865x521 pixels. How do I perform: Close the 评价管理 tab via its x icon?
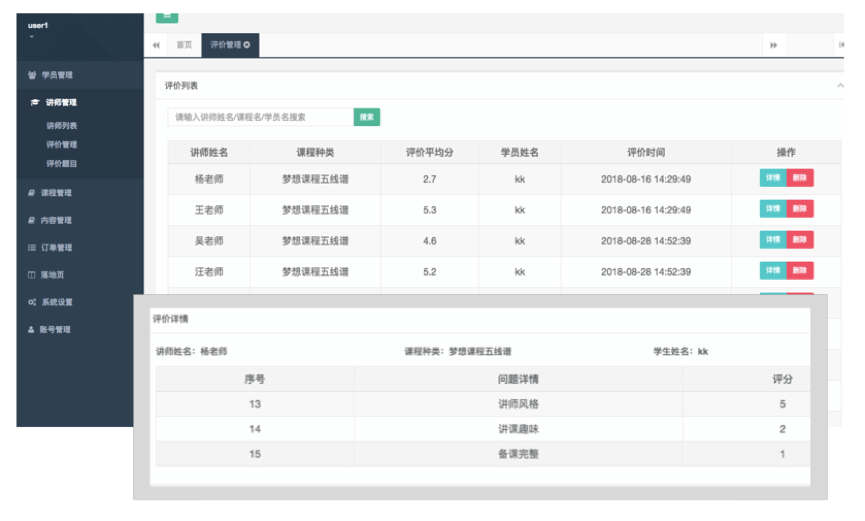click(247, 45)
